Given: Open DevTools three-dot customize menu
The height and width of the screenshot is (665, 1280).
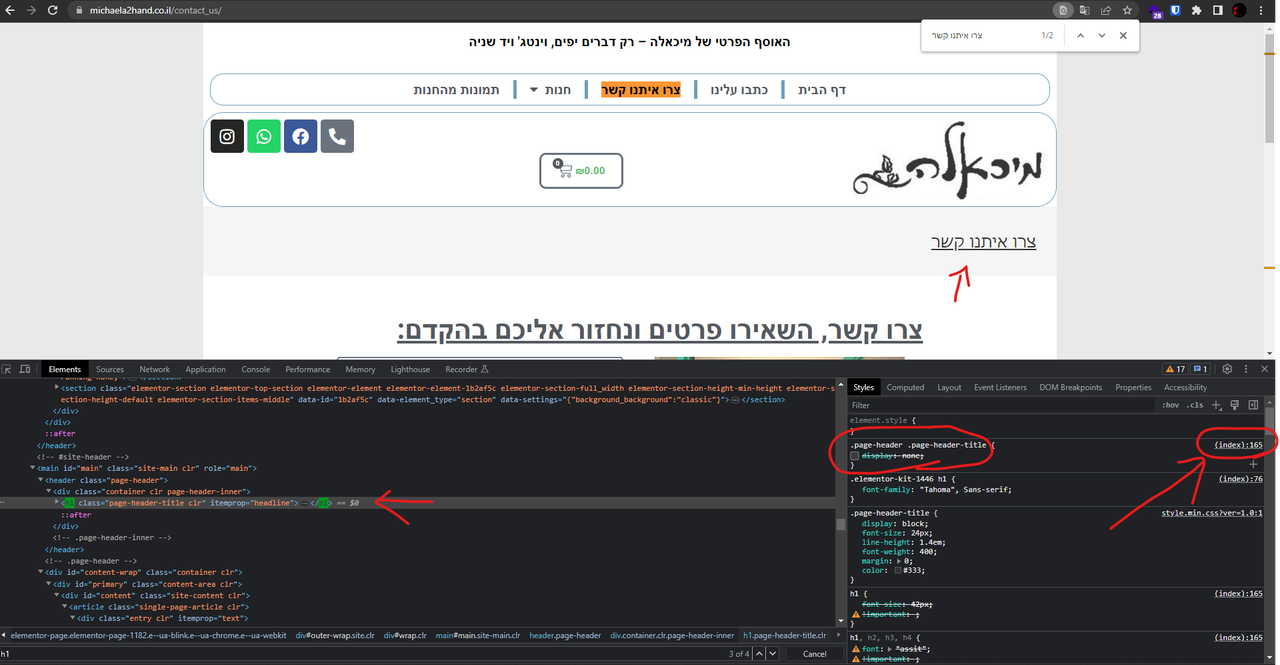Looking at the screenshot, I should [1246, 369].
